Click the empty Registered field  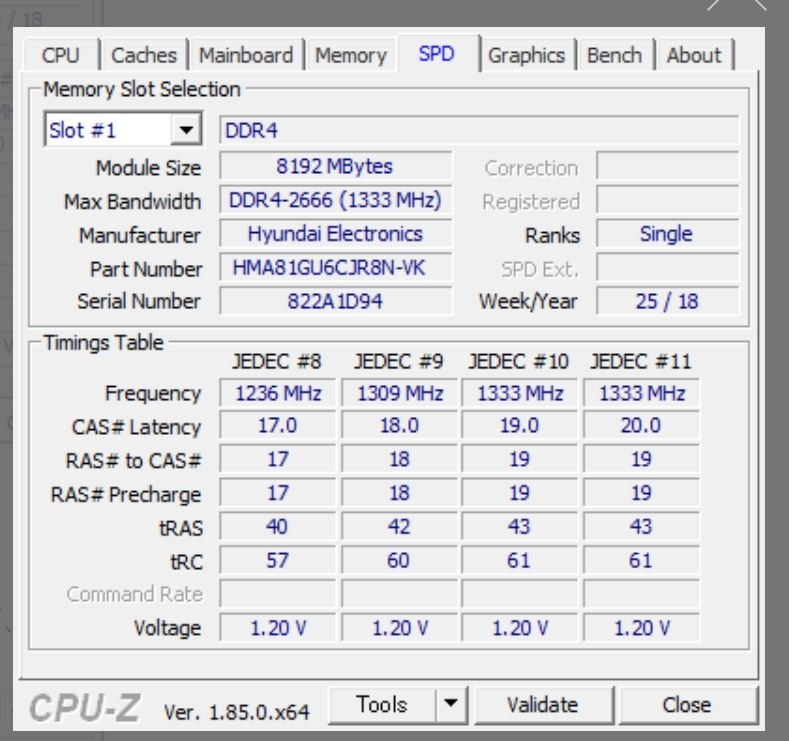[x=667, y=200]
